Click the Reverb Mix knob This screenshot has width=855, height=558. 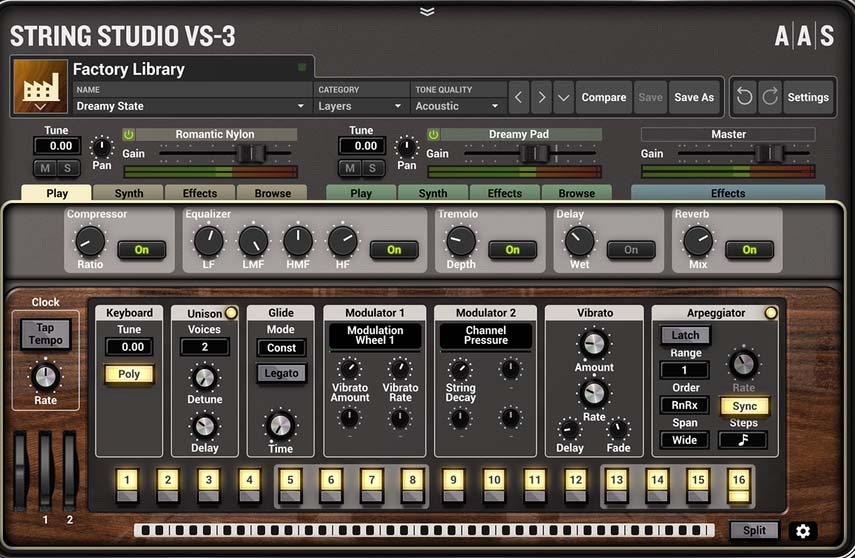pyautogui.click(x=698, y=241)
